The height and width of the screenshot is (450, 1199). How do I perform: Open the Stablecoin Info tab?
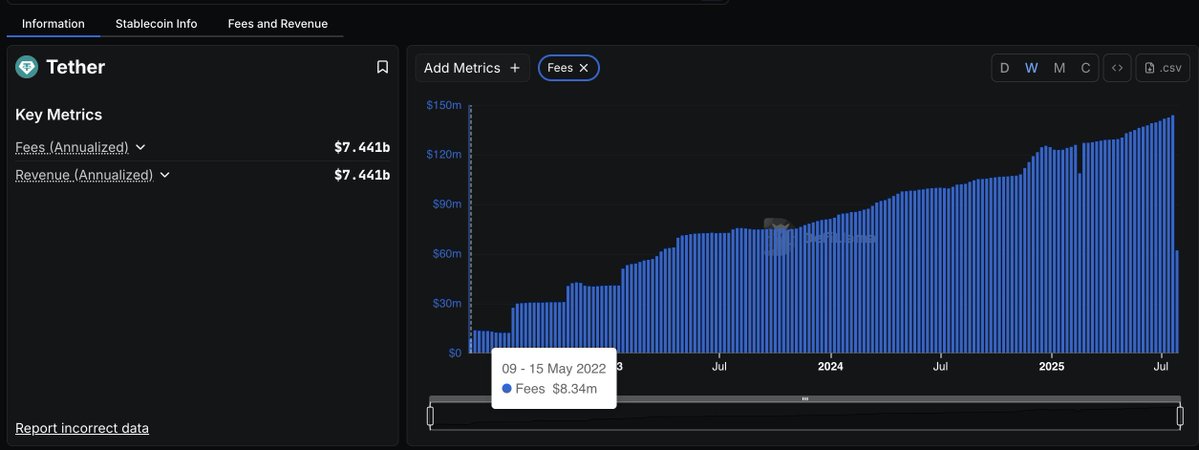click(x=156, y=24)
